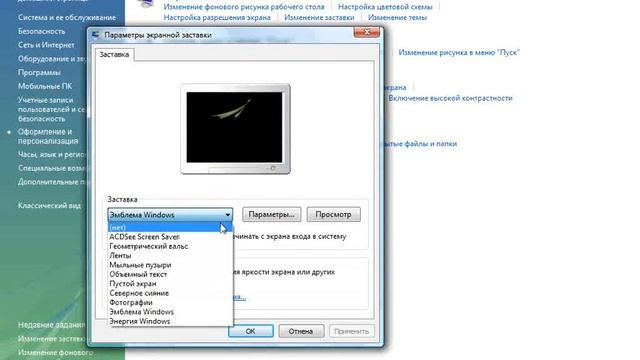The height and width of the screenshot is (360, 640).
Task: Open Программы sidebar category
Action: pos(39,73)
